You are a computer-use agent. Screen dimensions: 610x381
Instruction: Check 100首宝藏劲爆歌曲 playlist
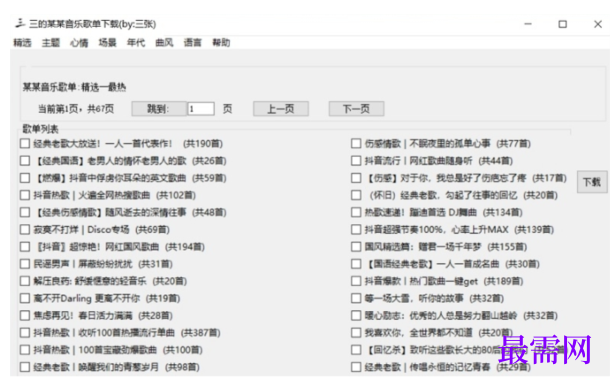pyautogui.click(x=25, y=350)
